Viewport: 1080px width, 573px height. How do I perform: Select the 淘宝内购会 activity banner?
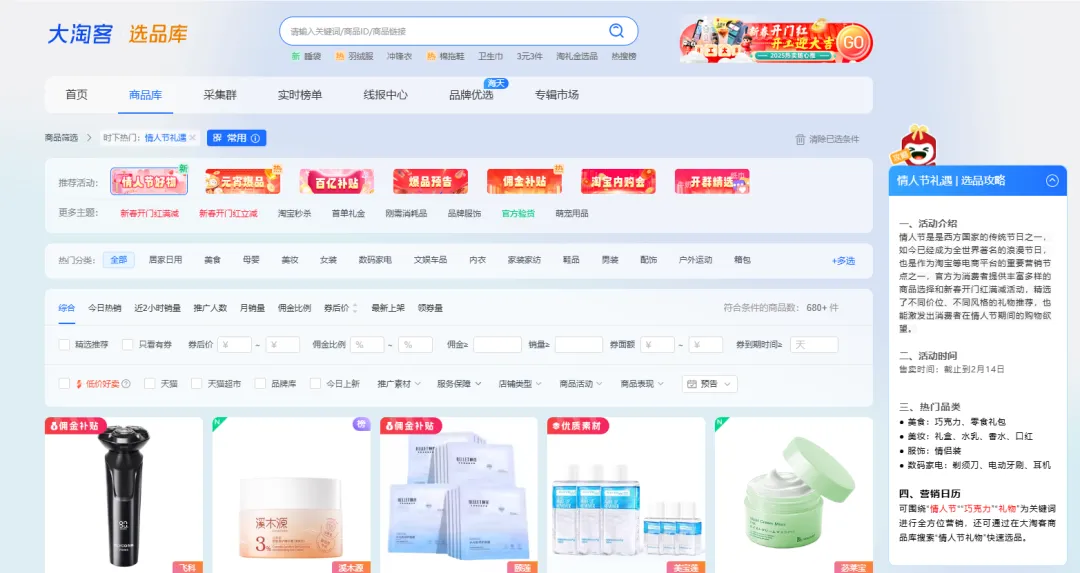618,181
